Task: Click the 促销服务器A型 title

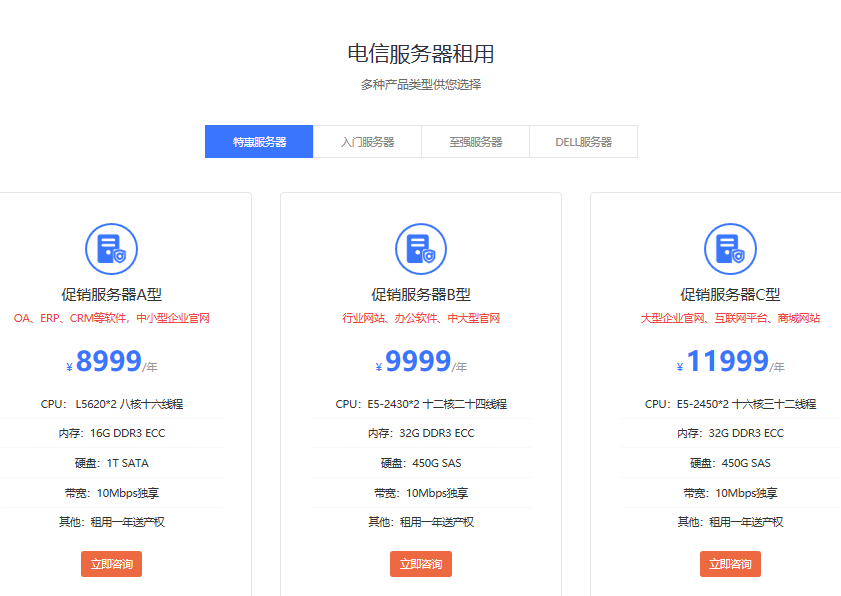Action: (x=112, y=295)
